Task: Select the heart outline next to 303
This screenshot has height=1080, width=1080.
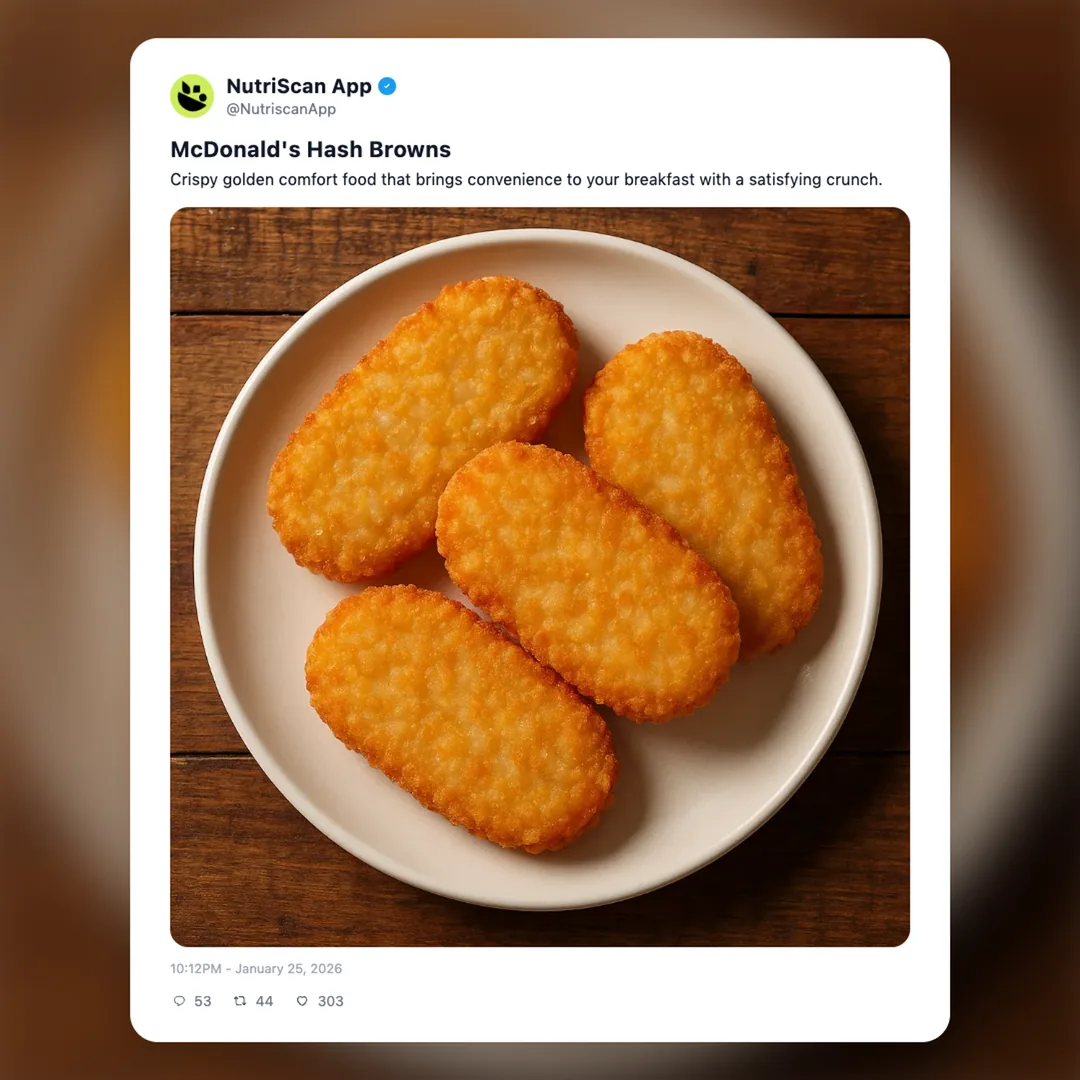Action: pyautogui.click(x=302, y=1001)
